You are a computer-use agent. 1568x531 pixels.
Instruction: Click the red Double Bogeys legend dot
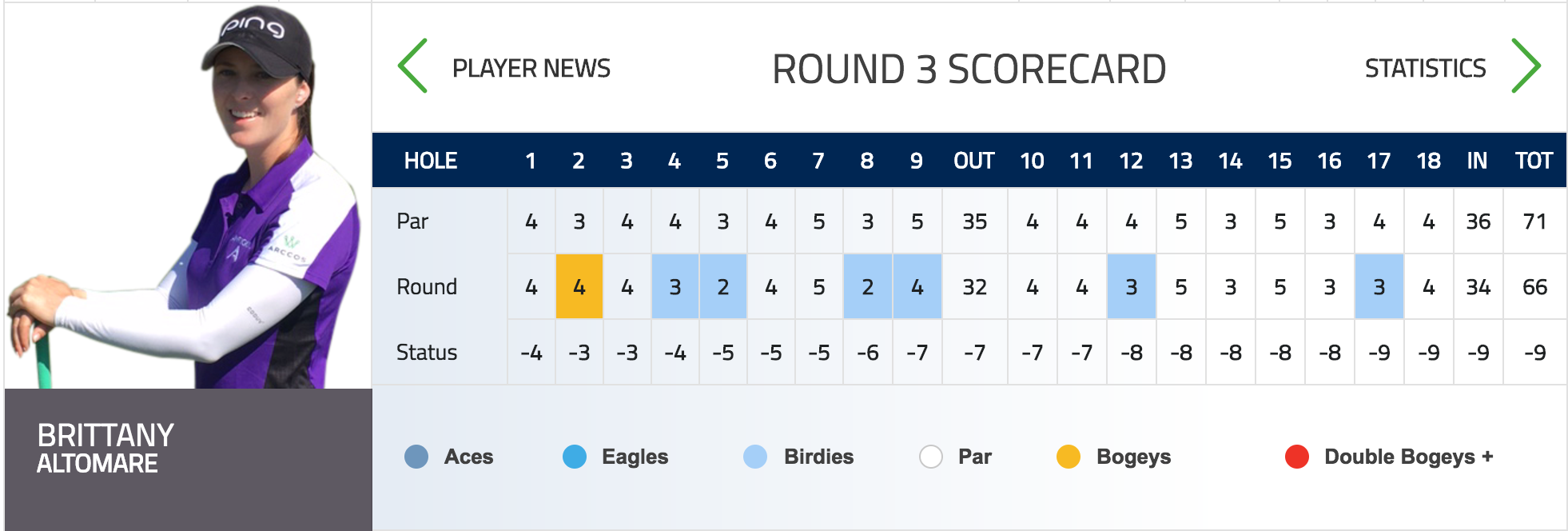(1296, 457)
